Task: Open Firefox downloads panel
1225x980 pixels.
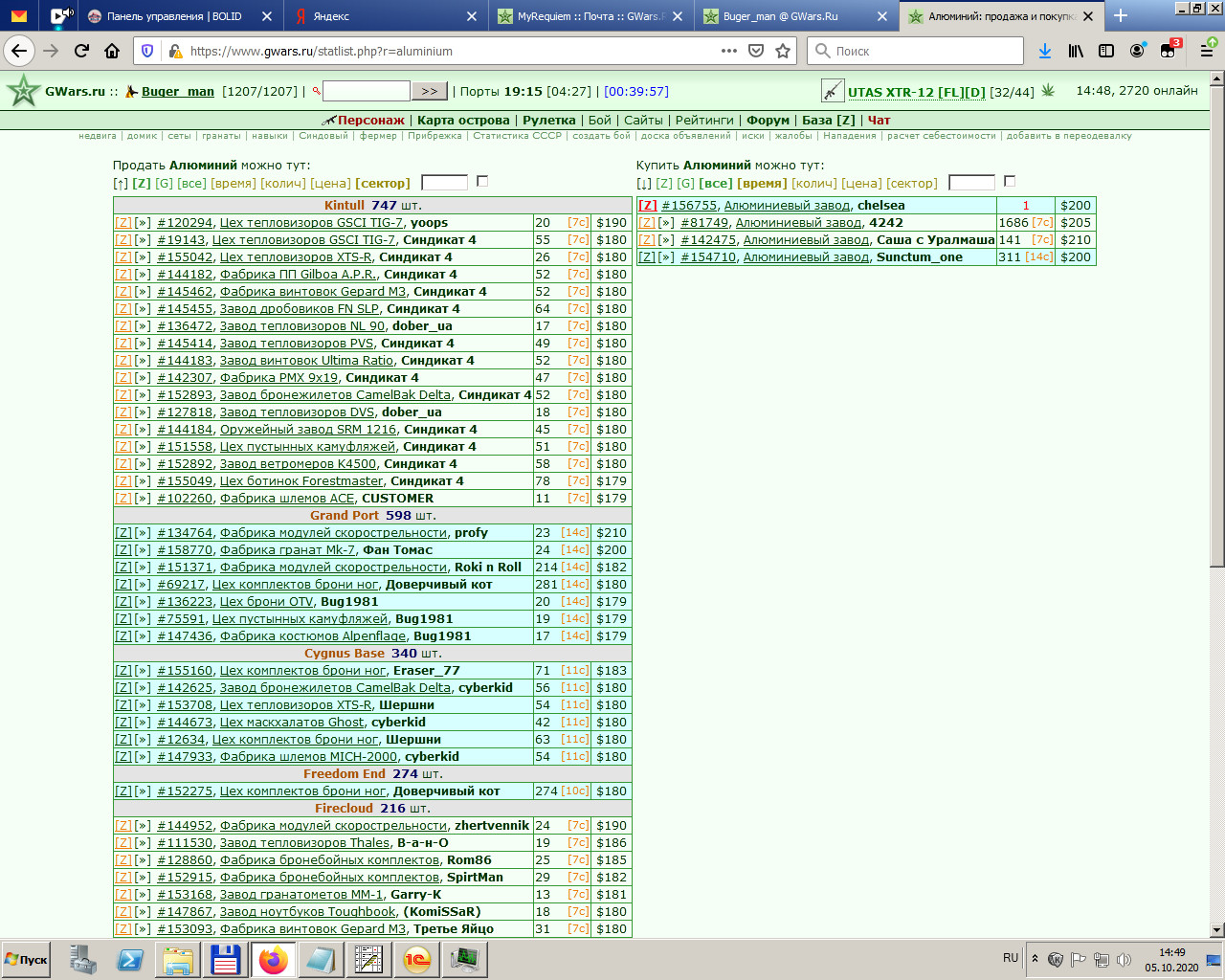Action: 1045,51
